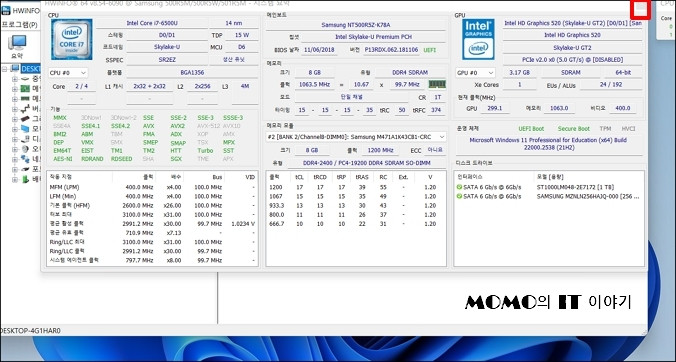The height and width of the screenshot is (362, 676).
Task: Select the DESKTOP computer icon in tree
Action: pyautogui.click(x=15, y=69)
